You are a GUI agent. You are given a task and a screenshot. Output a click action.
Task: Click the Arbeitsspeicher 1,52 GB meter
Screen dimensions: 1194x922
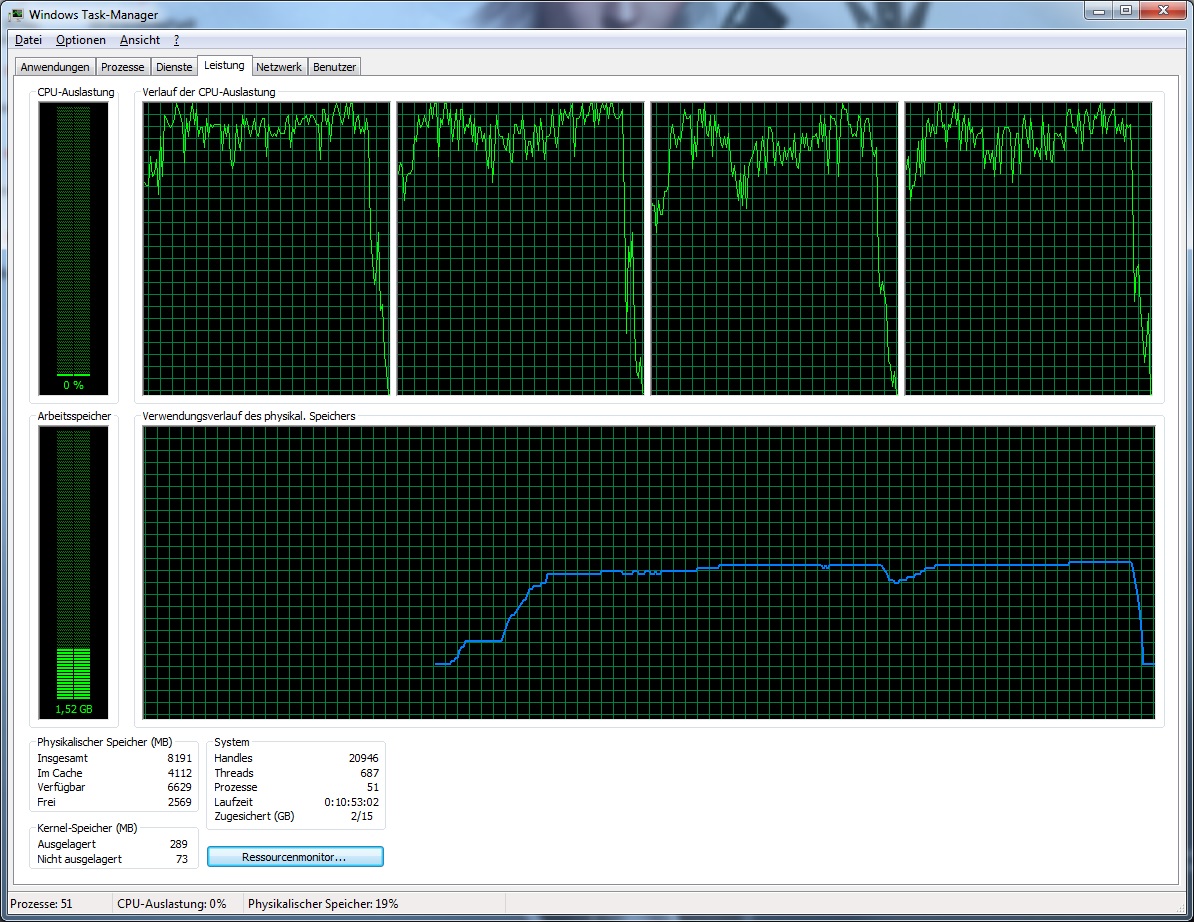coord(73,573)
